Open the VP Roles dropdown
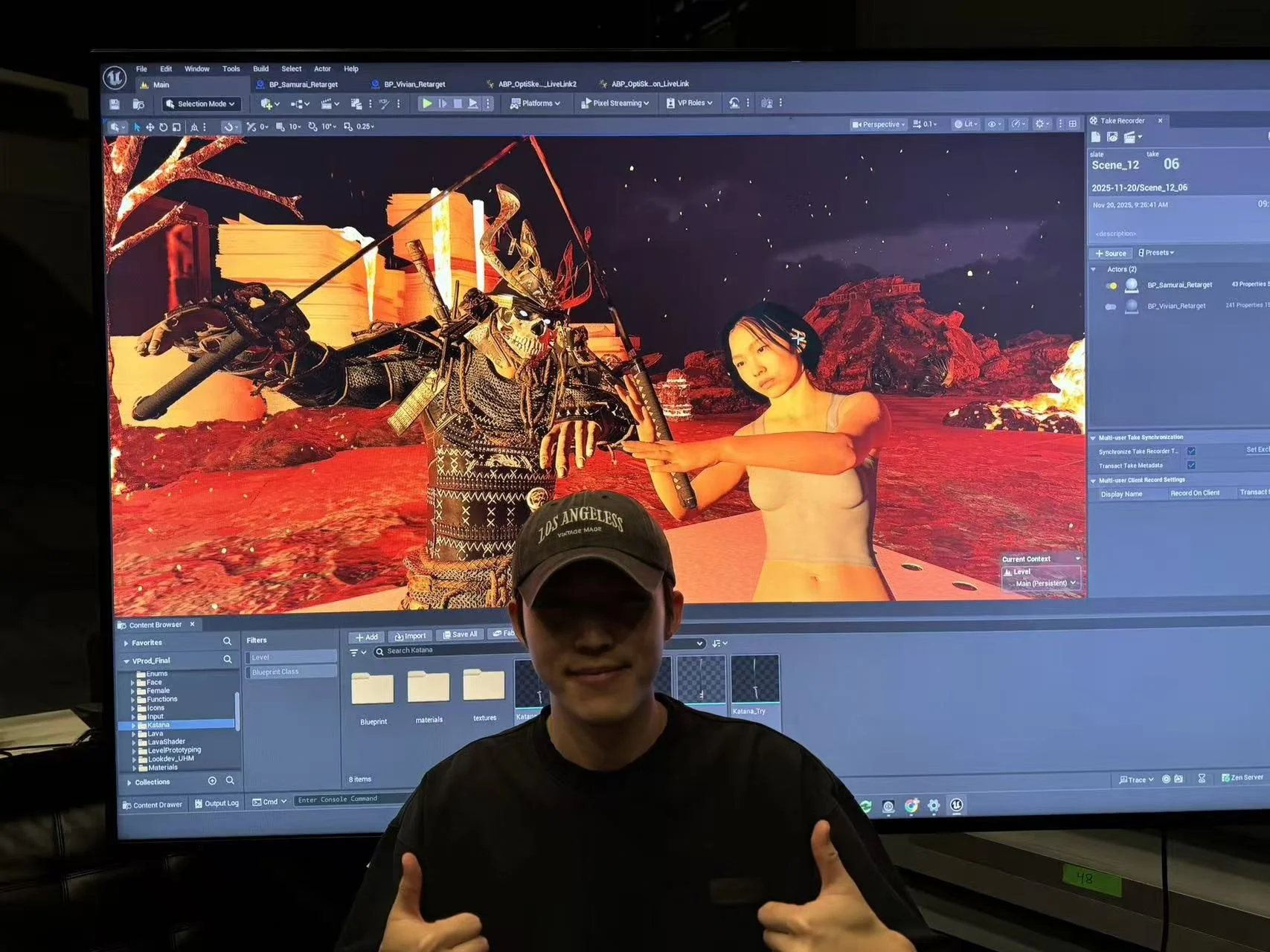The width and height of the screenshot is (1270, 952). click(690, 103)
